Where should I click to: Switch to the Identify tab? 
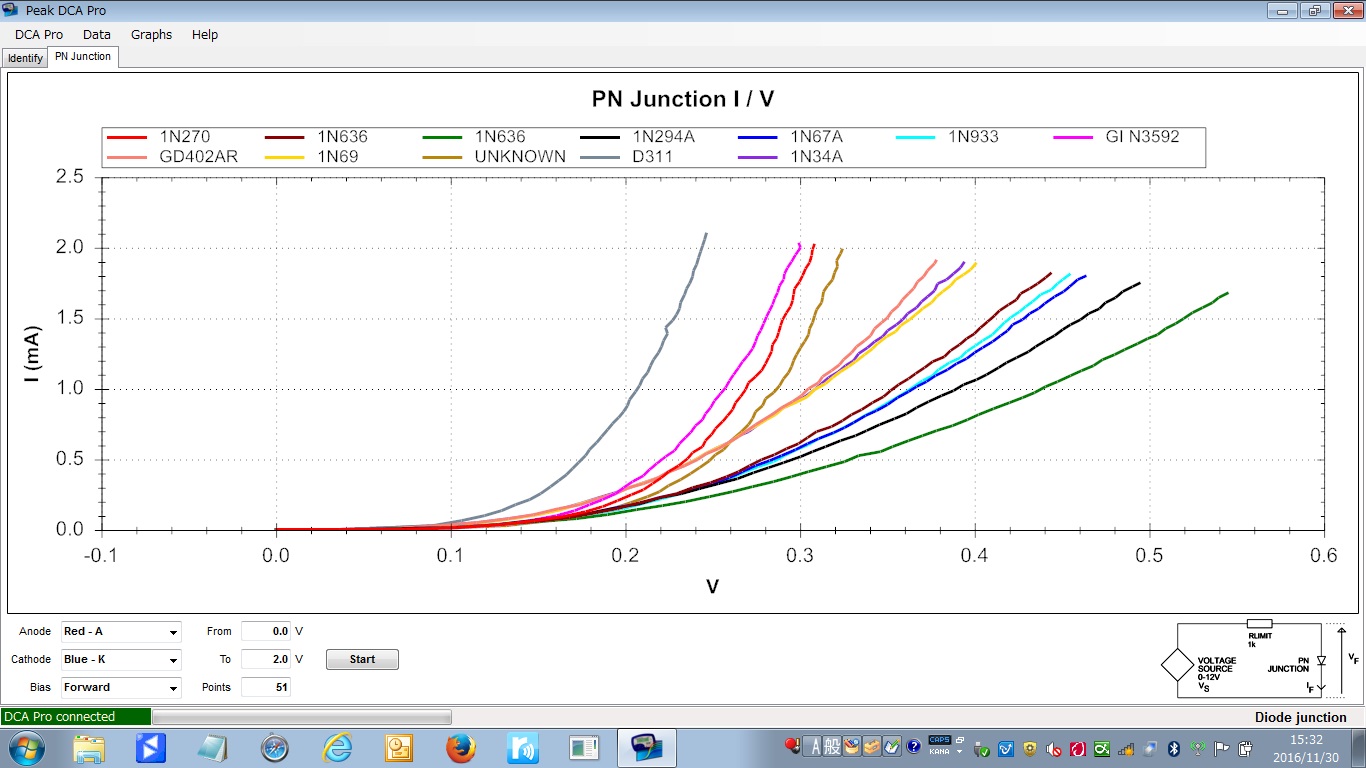coord(25,58)
